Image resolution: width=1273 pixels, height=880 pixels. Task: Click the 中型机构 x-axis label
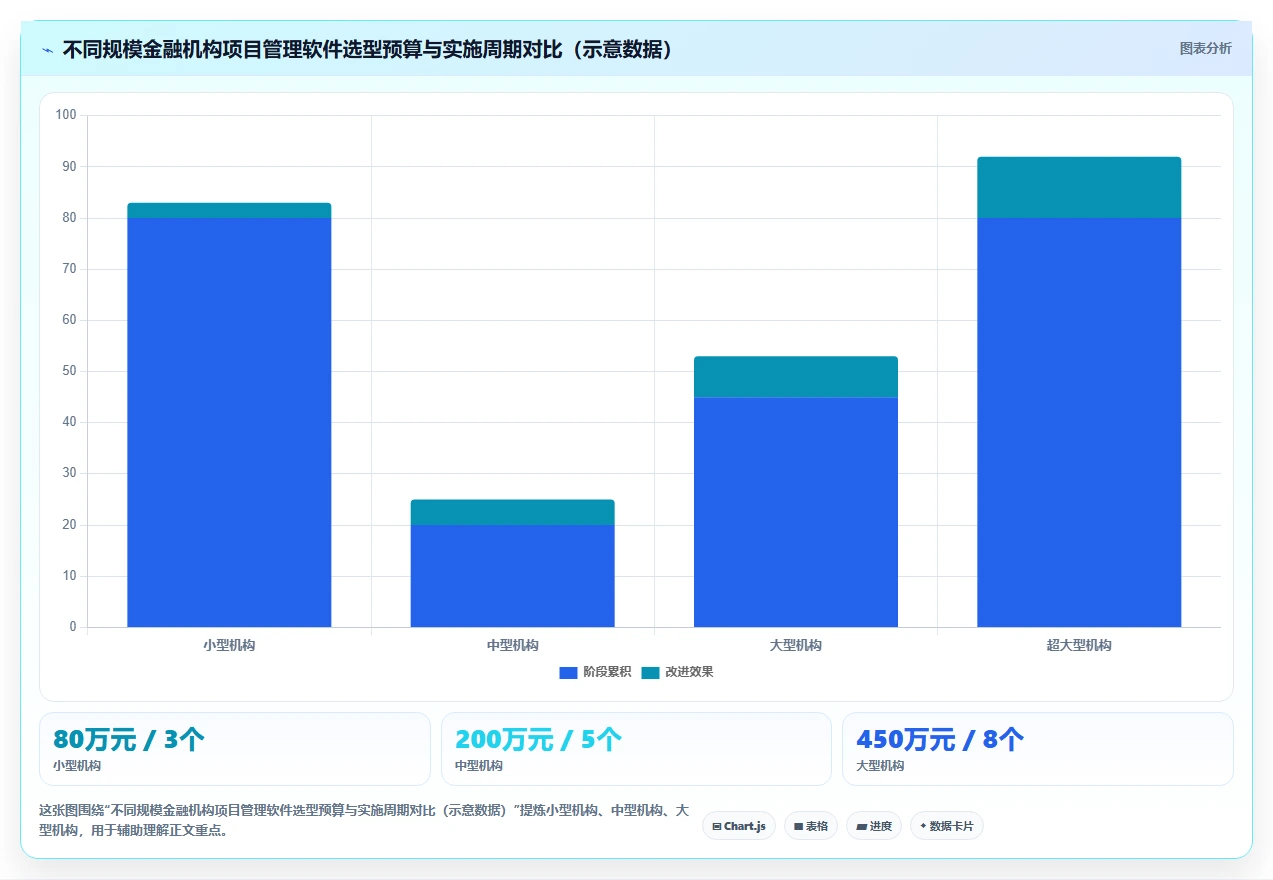click(513, 645)
